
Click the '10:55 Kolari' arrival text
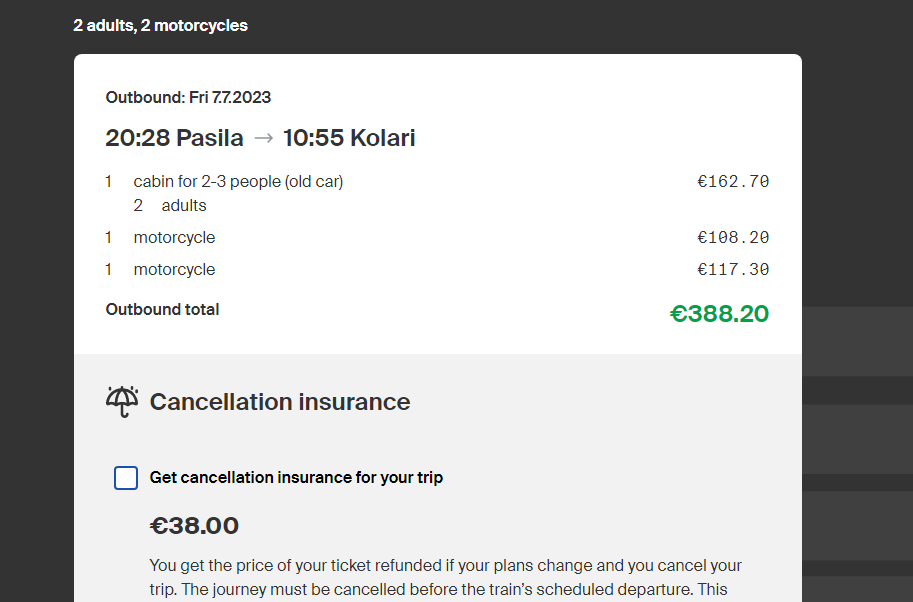[349, 138]
